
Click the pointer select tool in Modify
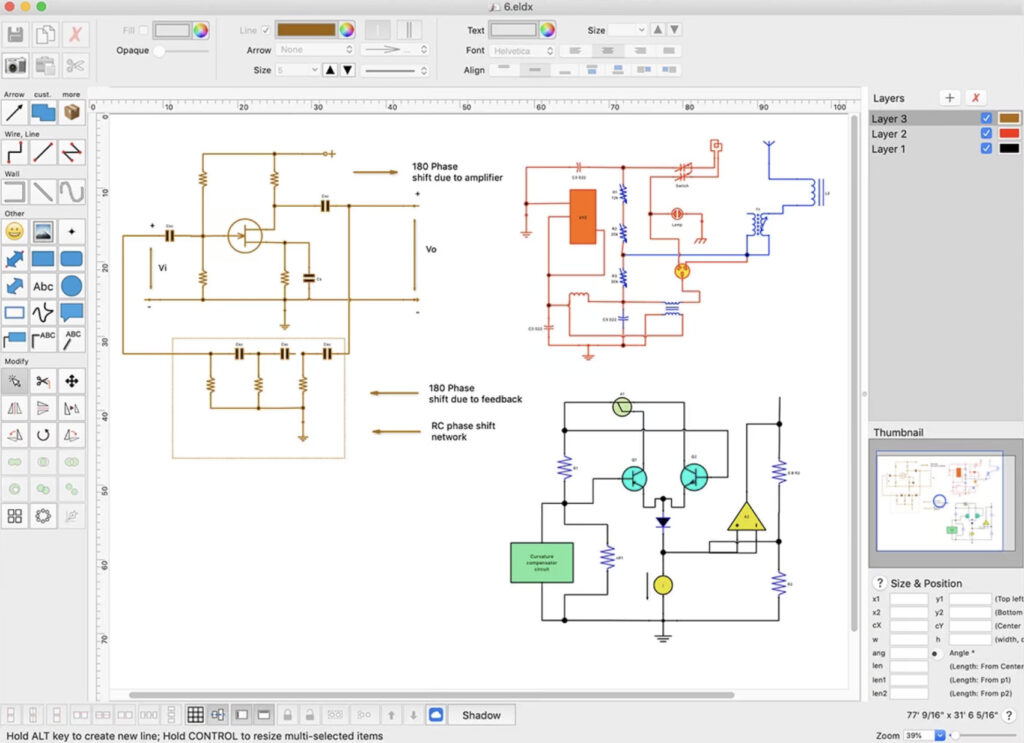click(x=14, y=381)
